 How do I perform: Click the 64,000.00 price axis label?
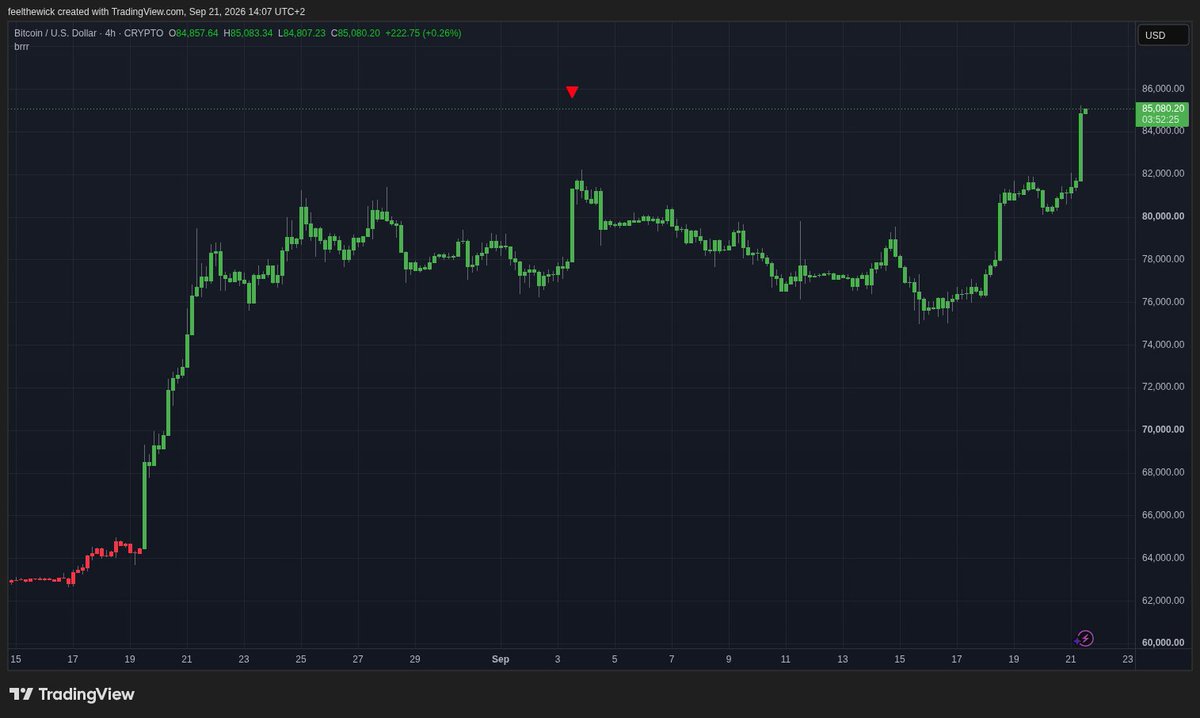tap(1163, 557)
